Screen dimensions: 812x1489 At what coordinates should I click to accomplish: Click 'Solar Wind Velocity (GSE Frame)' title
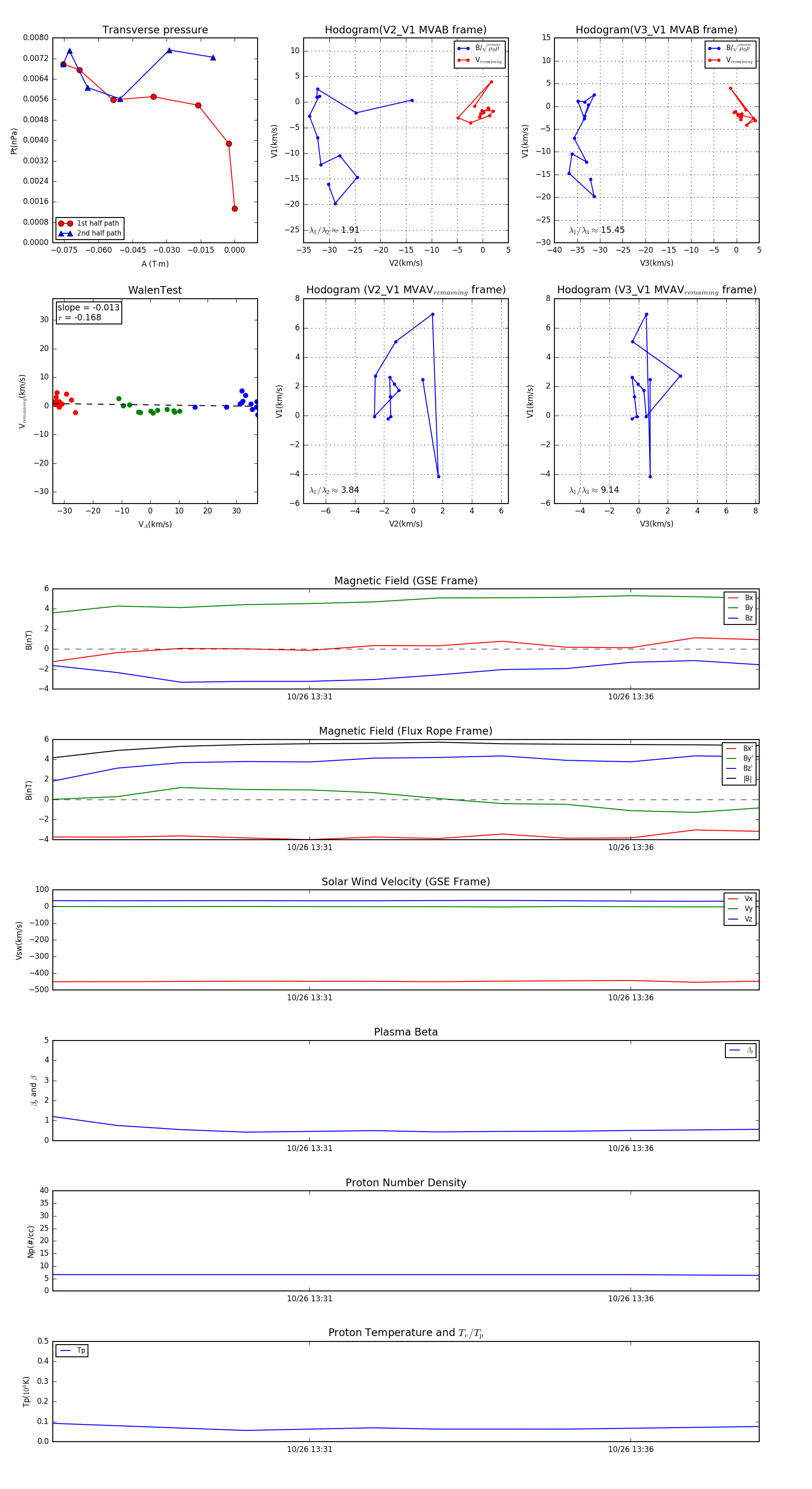click(x=406, y=882)
